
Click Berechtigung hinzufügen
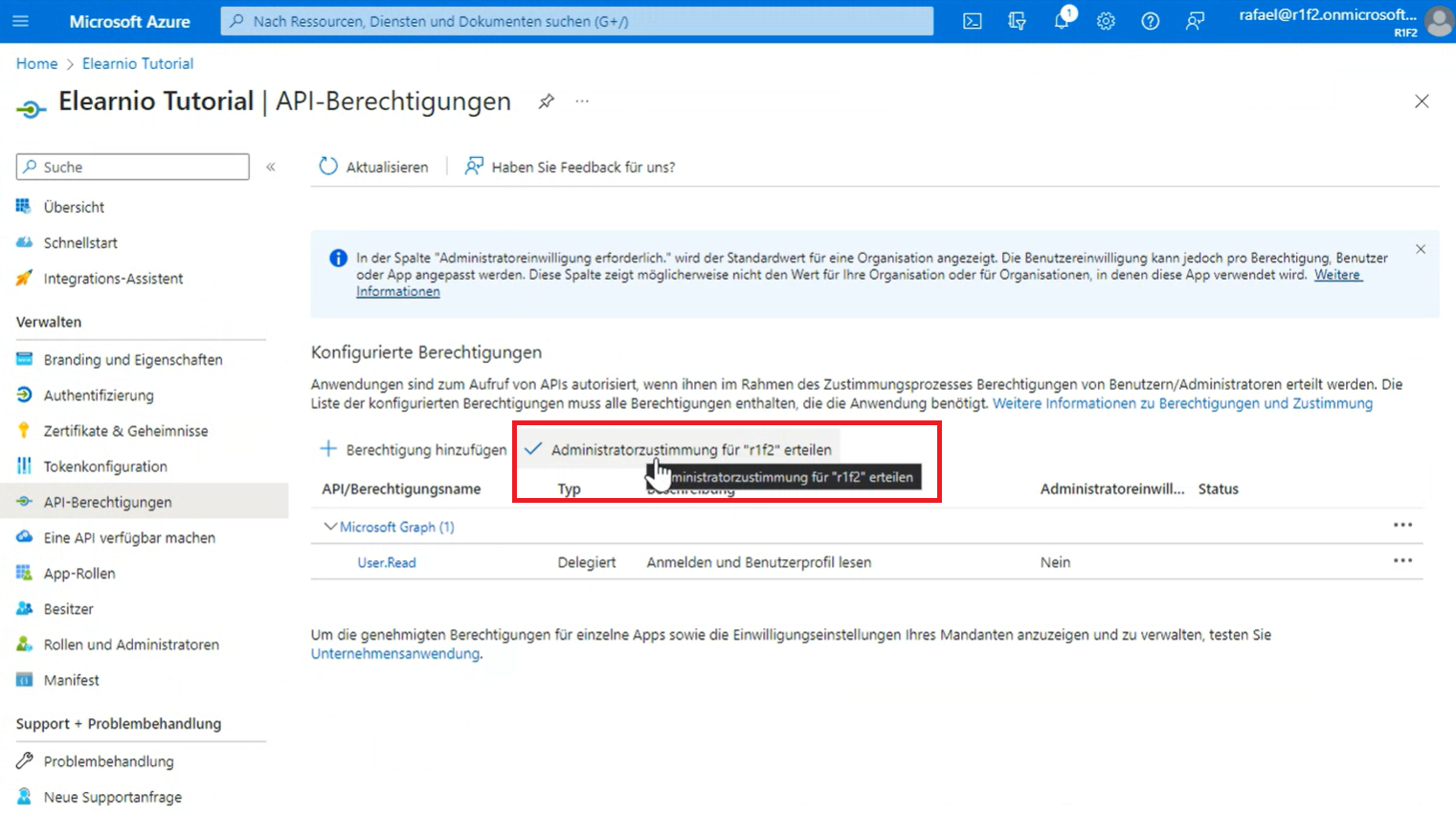pyautogui.click(x=413, y=449)
